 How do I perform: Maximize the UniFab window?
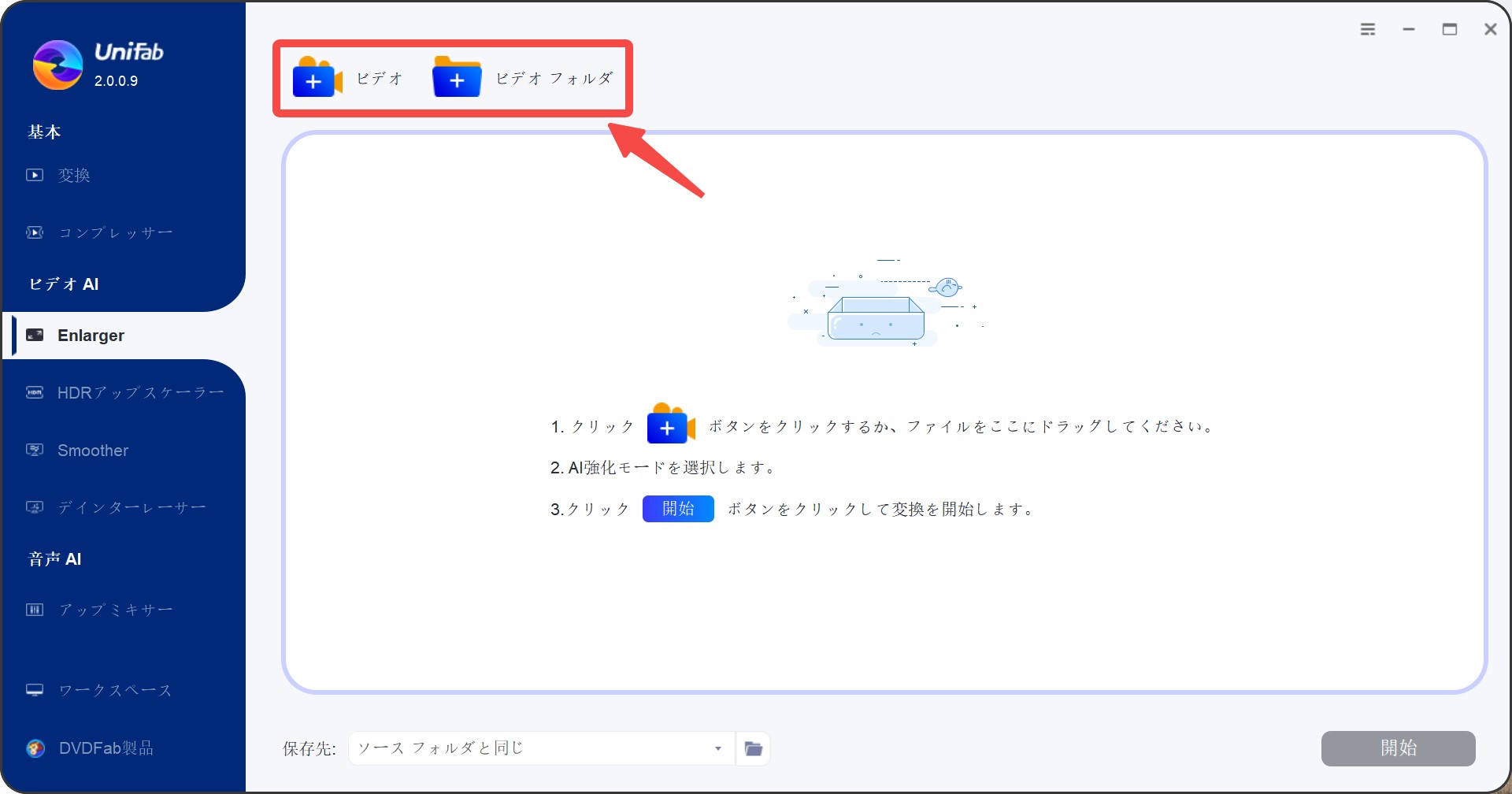coord(1450,29)
